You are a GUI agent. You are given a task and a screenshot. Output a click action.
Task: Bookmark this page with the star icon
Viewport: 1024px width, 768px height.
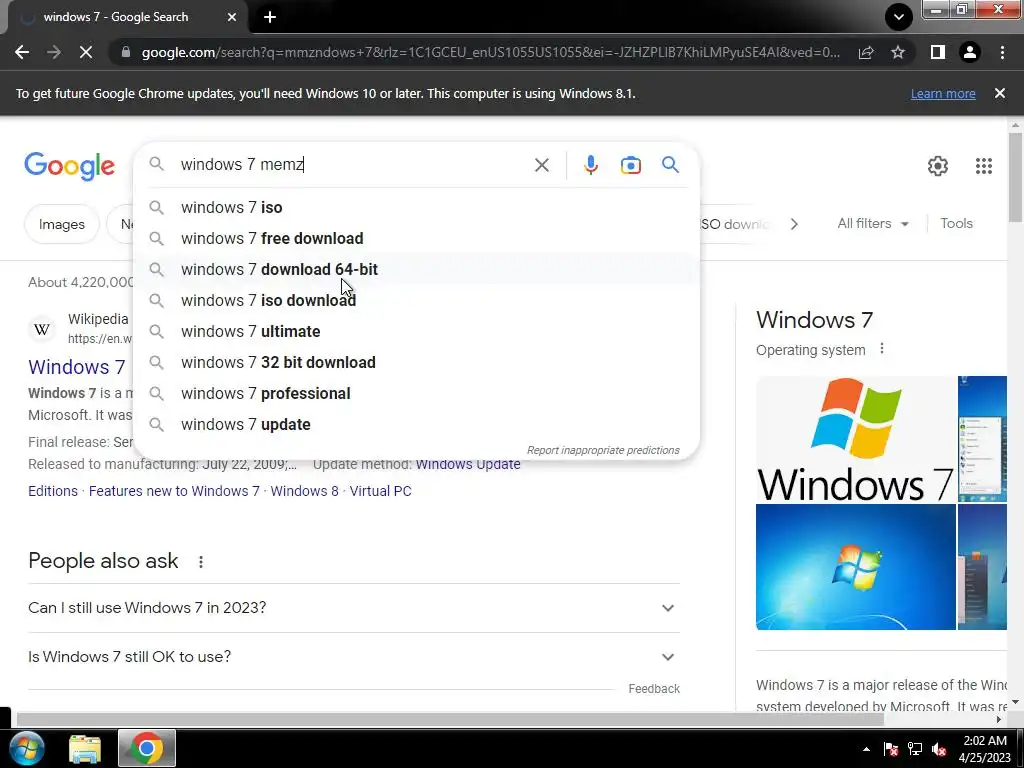point(898,52)
